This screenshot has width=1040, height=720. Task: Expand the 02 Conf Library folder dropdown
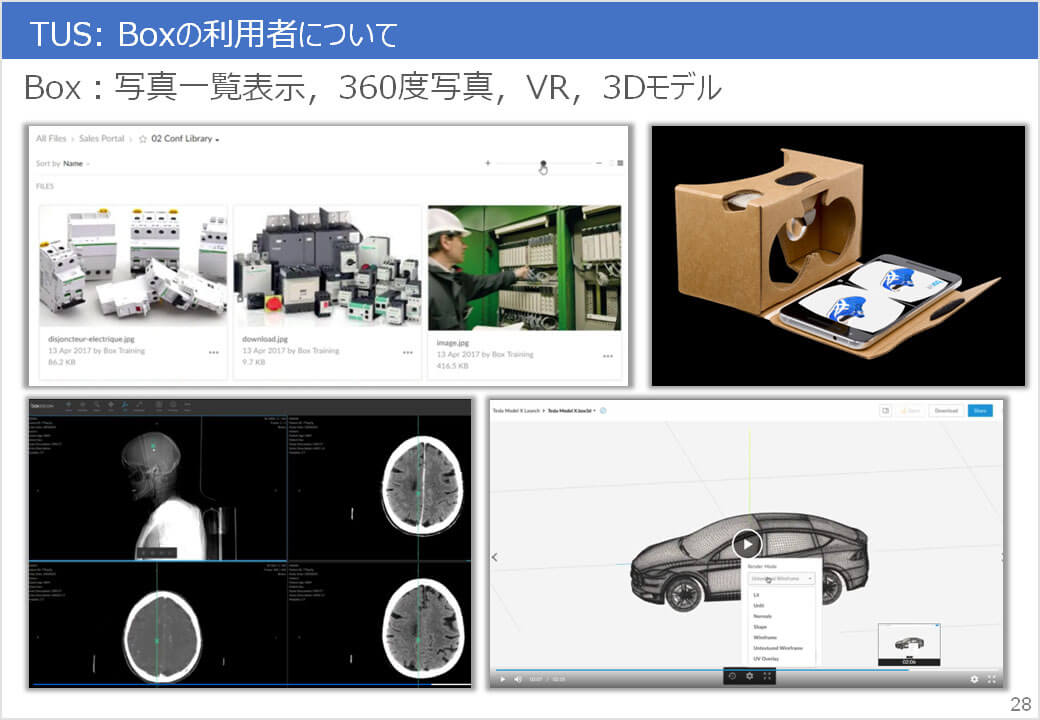coord(217,139)
